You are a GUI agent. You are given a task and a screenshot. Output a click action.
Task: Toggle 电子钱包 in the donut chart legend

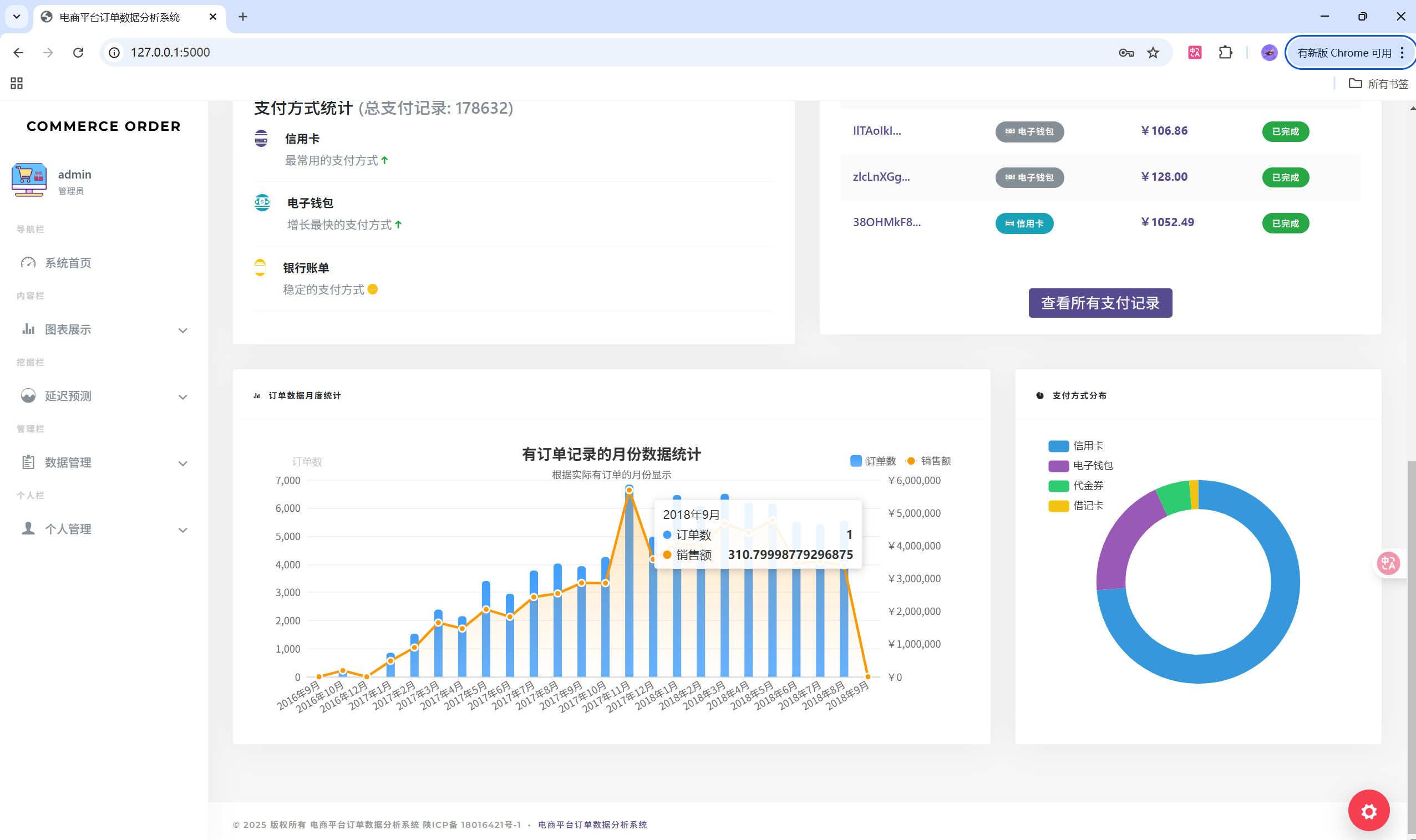pyautogui.click(x=1080, y=465)
